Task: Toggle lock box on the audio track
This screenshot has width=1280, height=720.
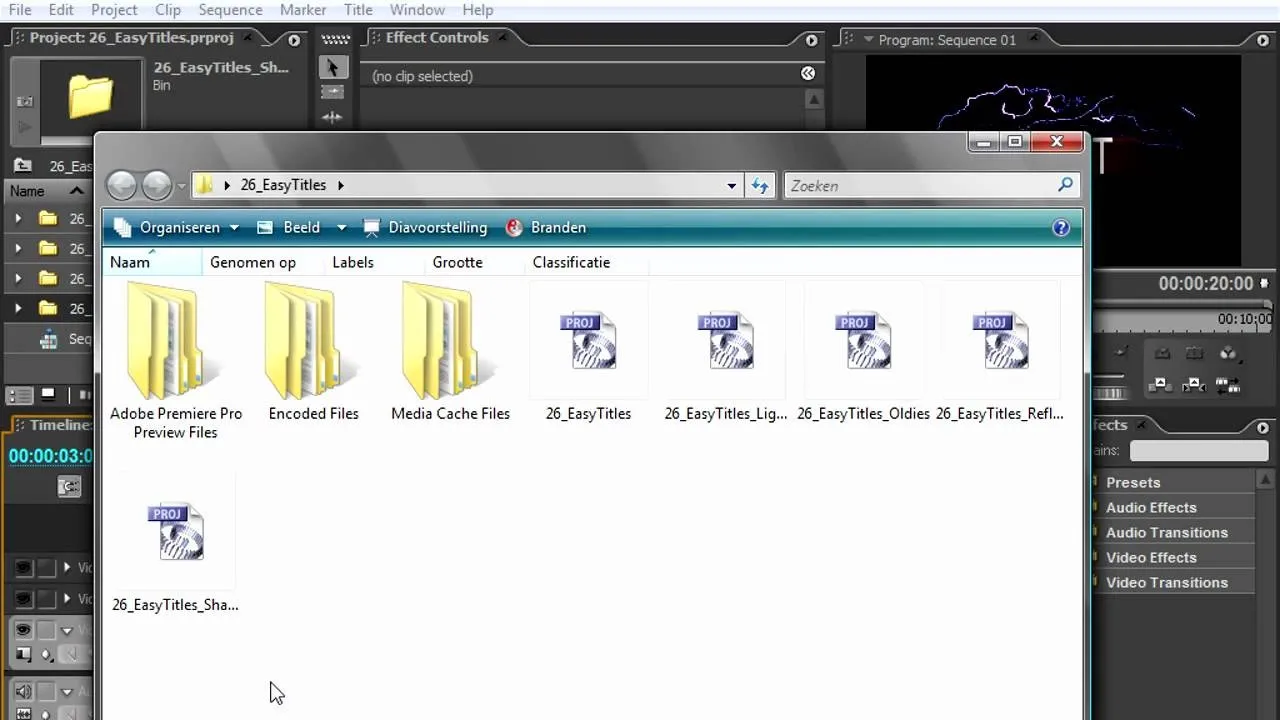Action: click(47, 692)
